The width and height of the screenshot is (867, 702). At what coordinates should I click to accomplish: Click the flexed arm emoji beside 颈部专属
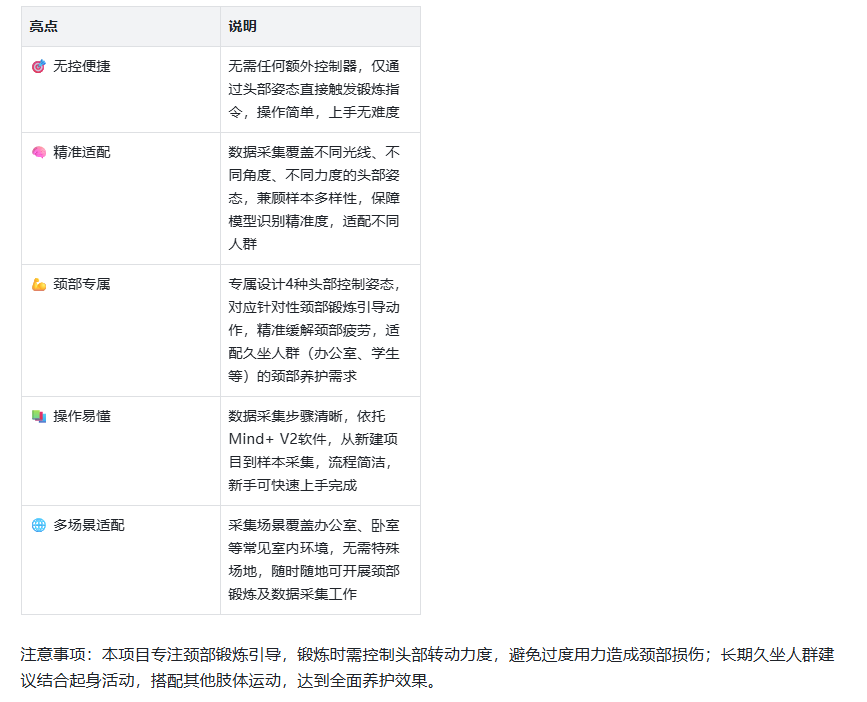coord(39,285)
